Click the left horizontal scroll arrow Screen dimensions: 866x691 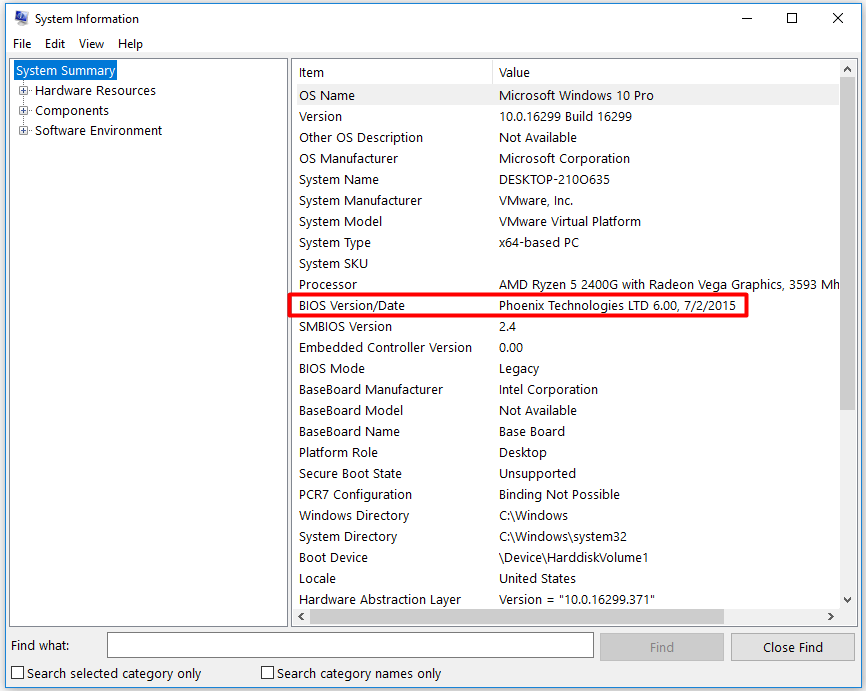(300, 616)
